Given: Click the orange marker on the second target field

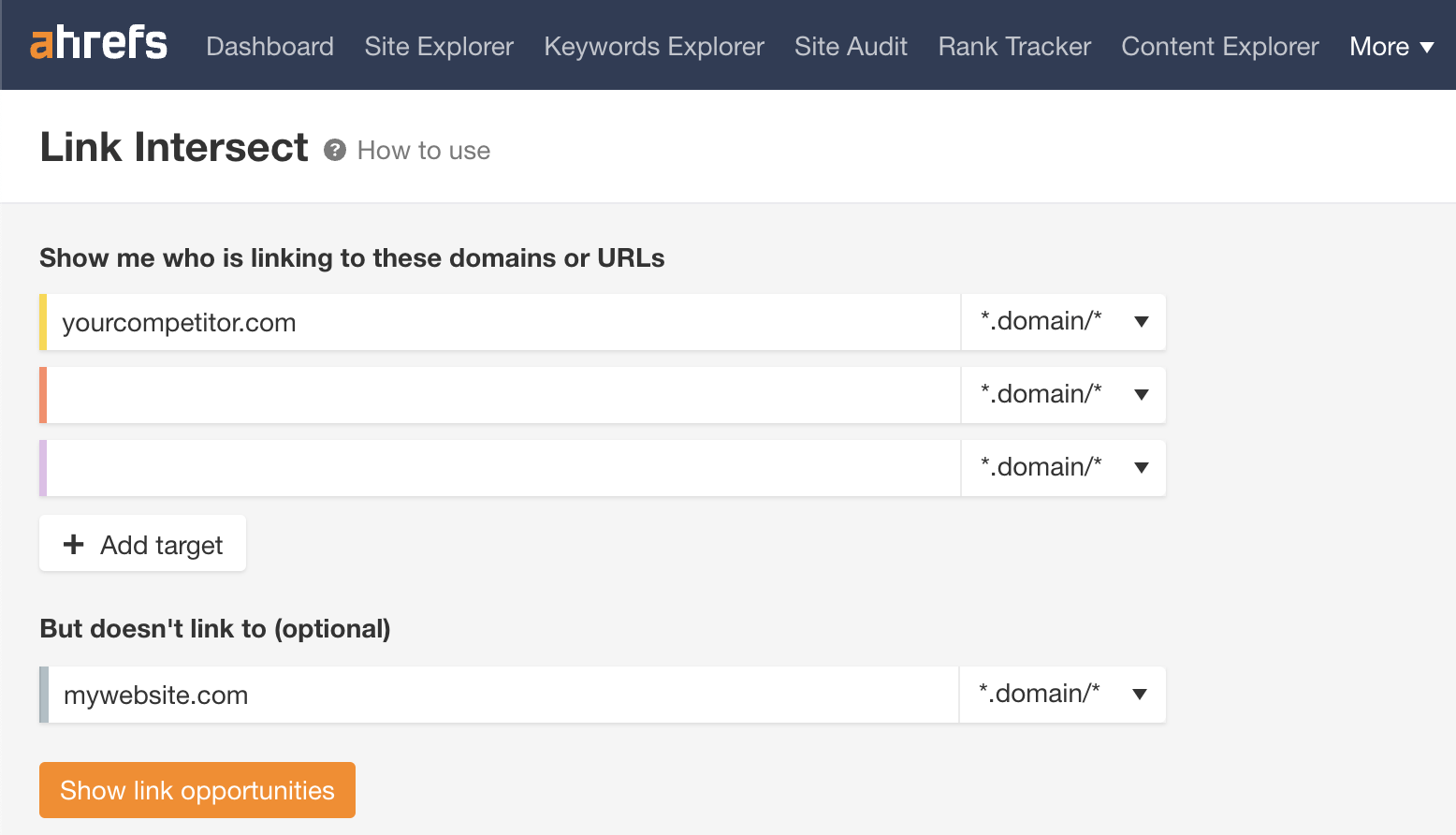Looking at the screenshot, I should [42, 395].
